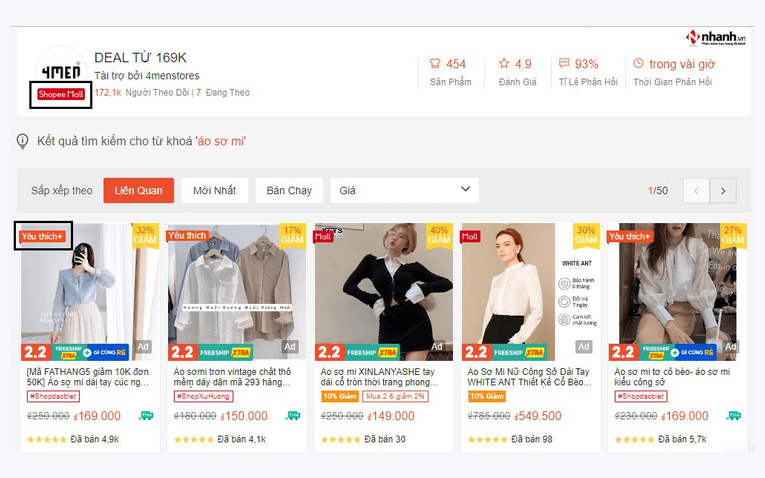Click the 27% GIẢM discount ribbon
Viewport: 765px width, 478px height.
pos(733,236)
